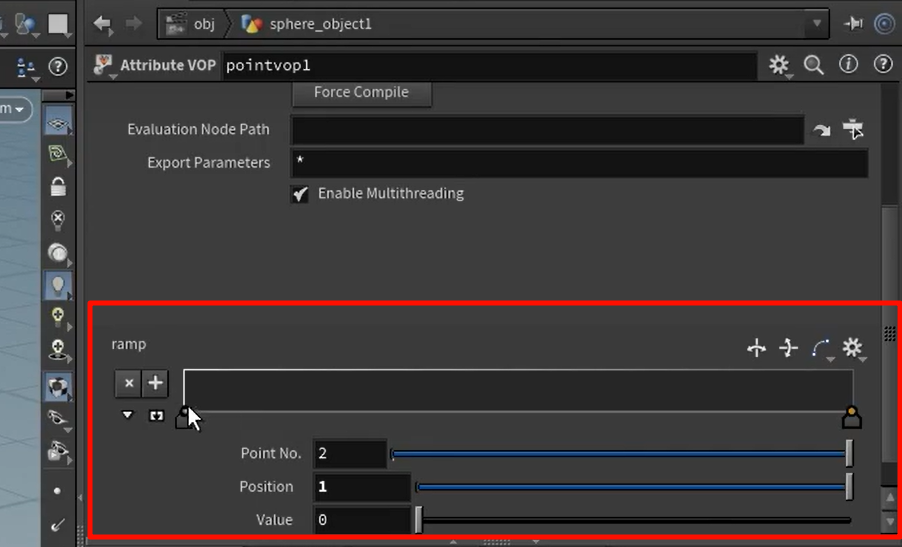The height and width of the screenshot is (547, 902).
Task: Toggle the construction plane icon
Action: pyautogui.click(x=58, y=154)
